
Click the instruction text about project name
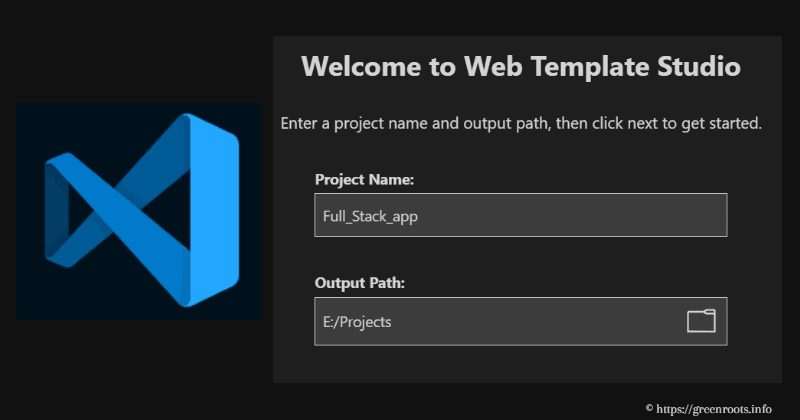pyautogui.click(x=521, y=125)
